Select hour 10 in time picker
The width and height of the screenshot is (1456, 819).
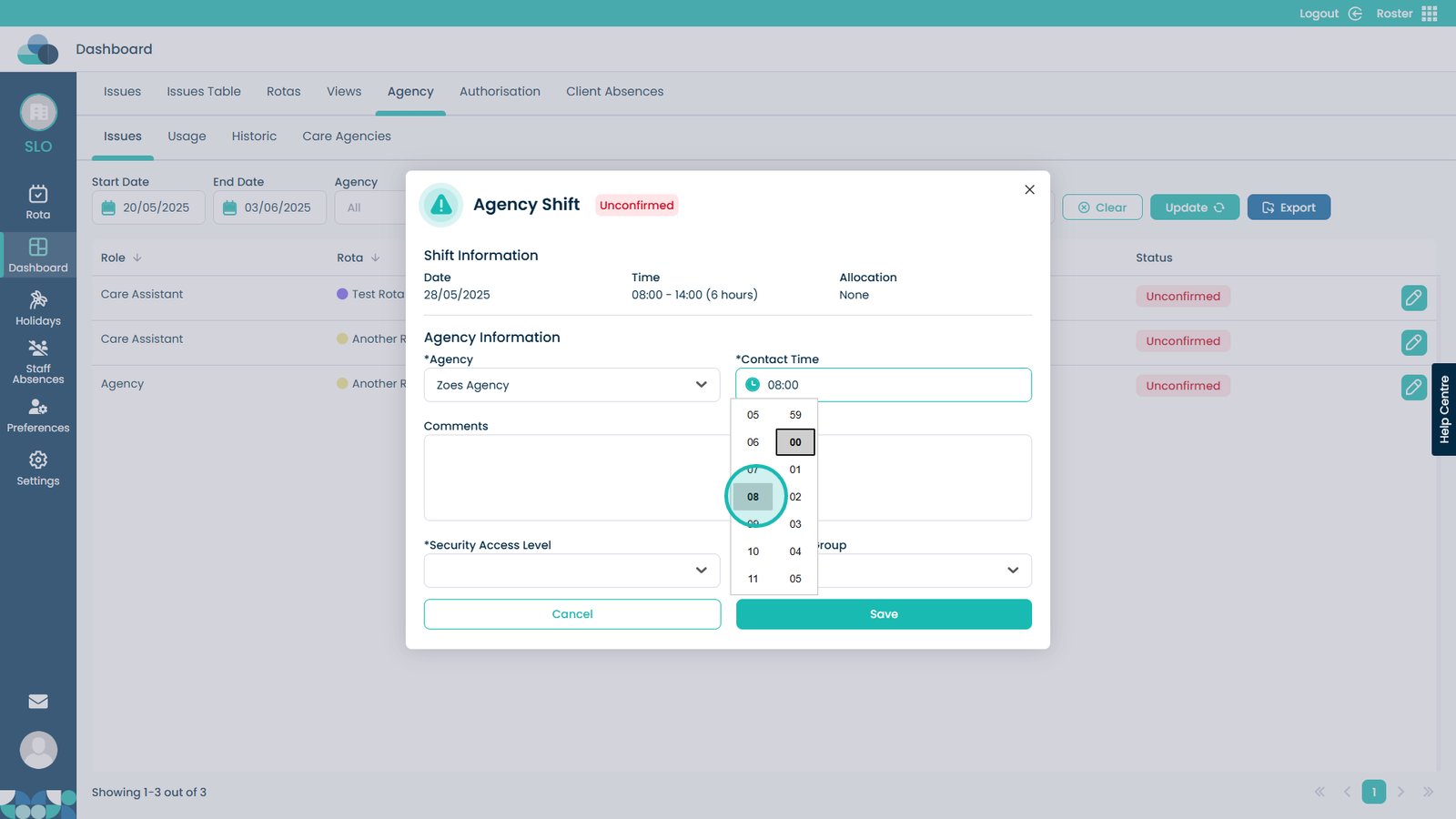[x=753, y=551]
